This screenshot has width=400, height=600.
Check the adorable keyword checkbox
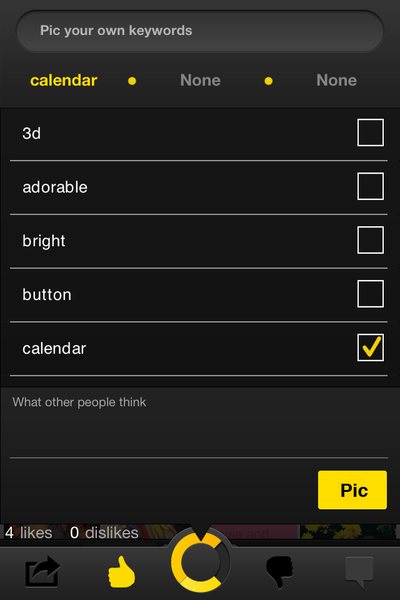pyautogui.click(x=371, y=186)
